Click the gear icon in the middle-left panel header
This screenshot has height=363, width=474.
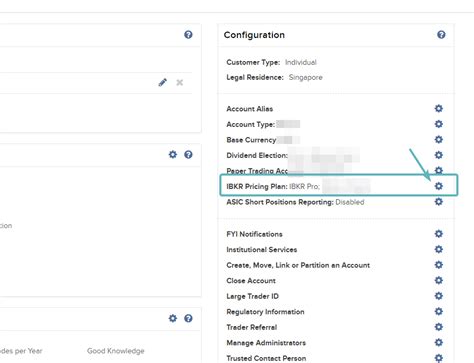[x=173, y=154]
